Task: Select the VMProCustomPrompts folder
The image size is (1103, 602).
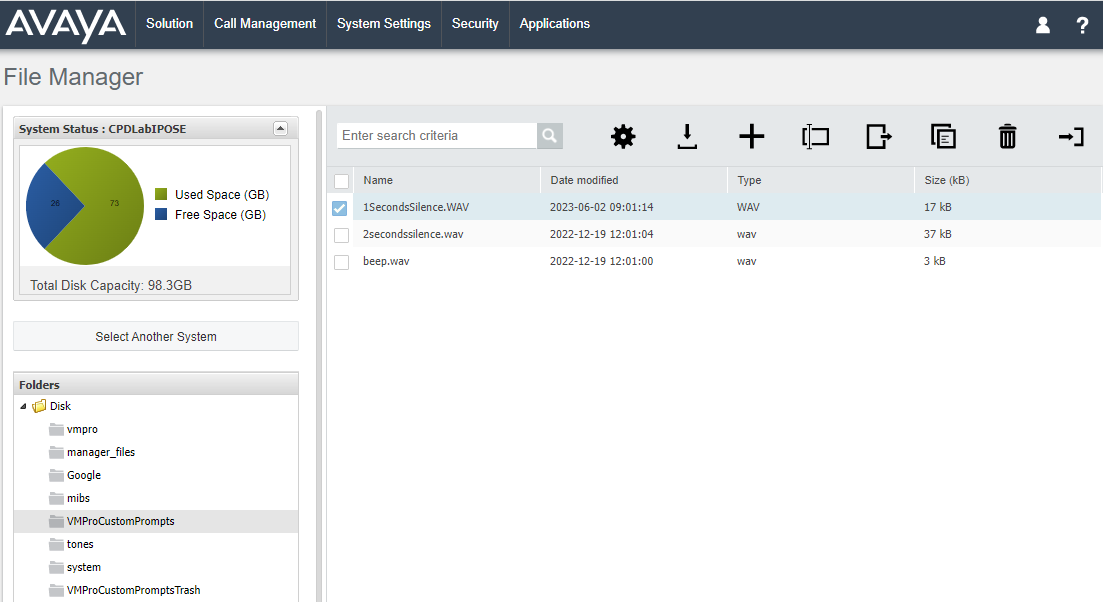Action: pyautogui.click(x=120, y=521)
